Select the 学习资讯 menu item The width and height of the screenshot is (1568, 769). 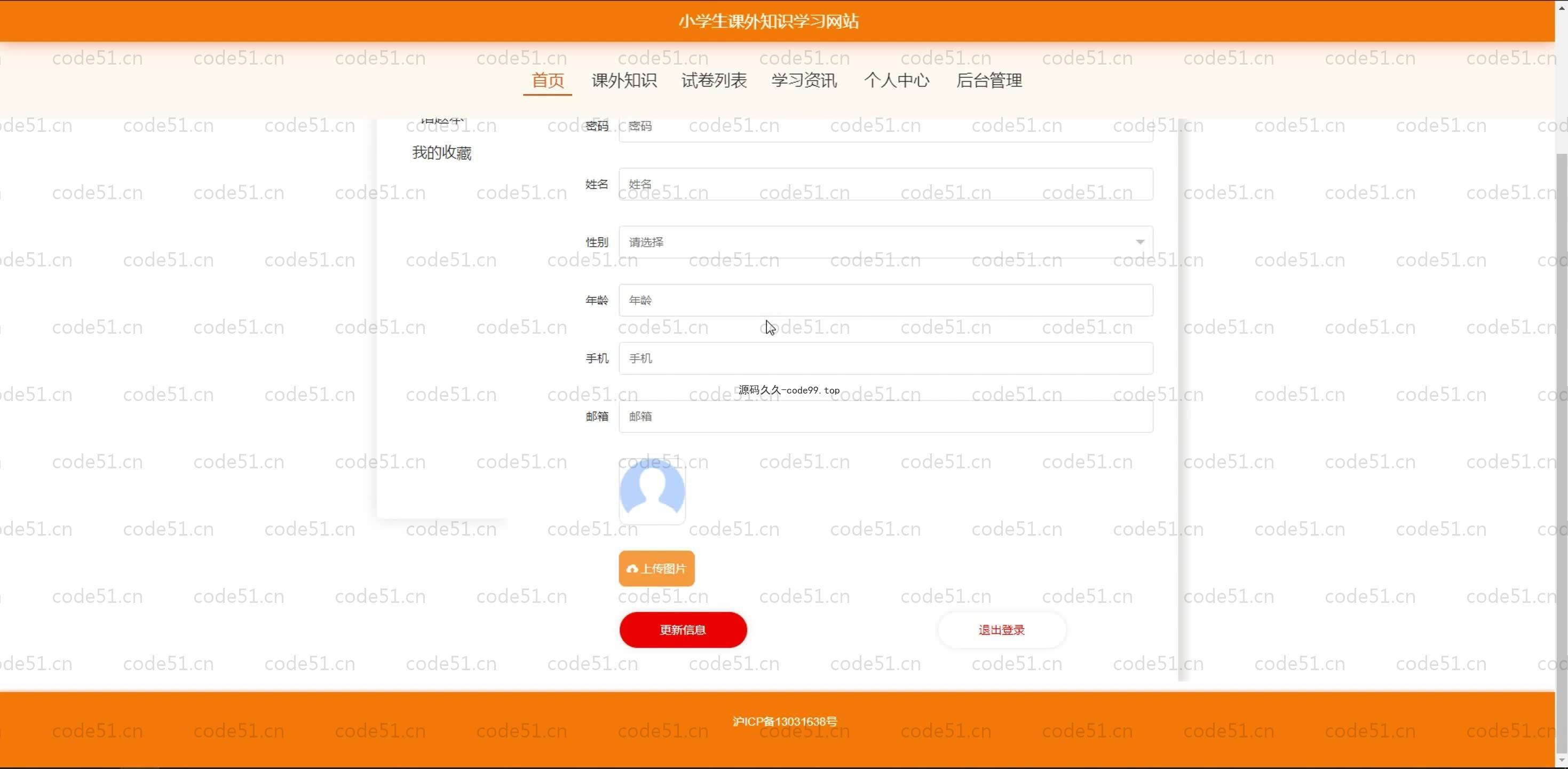point(804,80)
